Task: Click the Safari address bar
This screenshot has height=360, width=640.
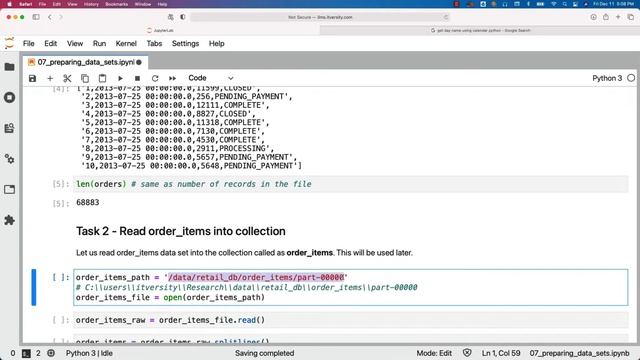Action: coord(320,17)
